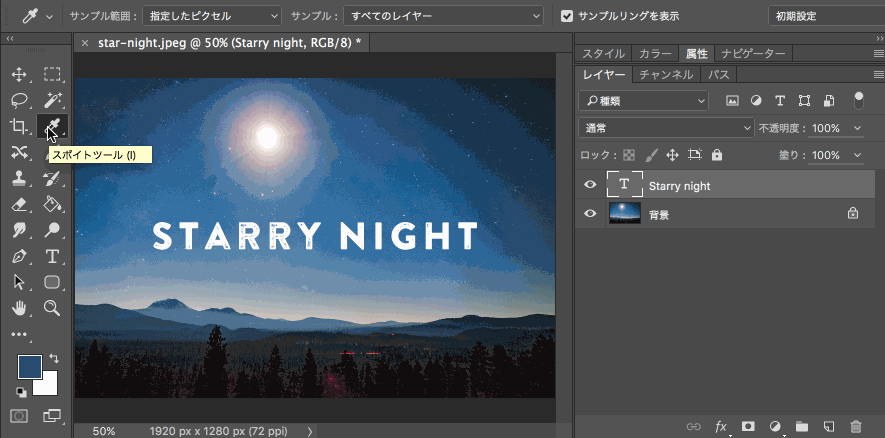Open blend mode 通常 dropdown

[x=666, y=128]
